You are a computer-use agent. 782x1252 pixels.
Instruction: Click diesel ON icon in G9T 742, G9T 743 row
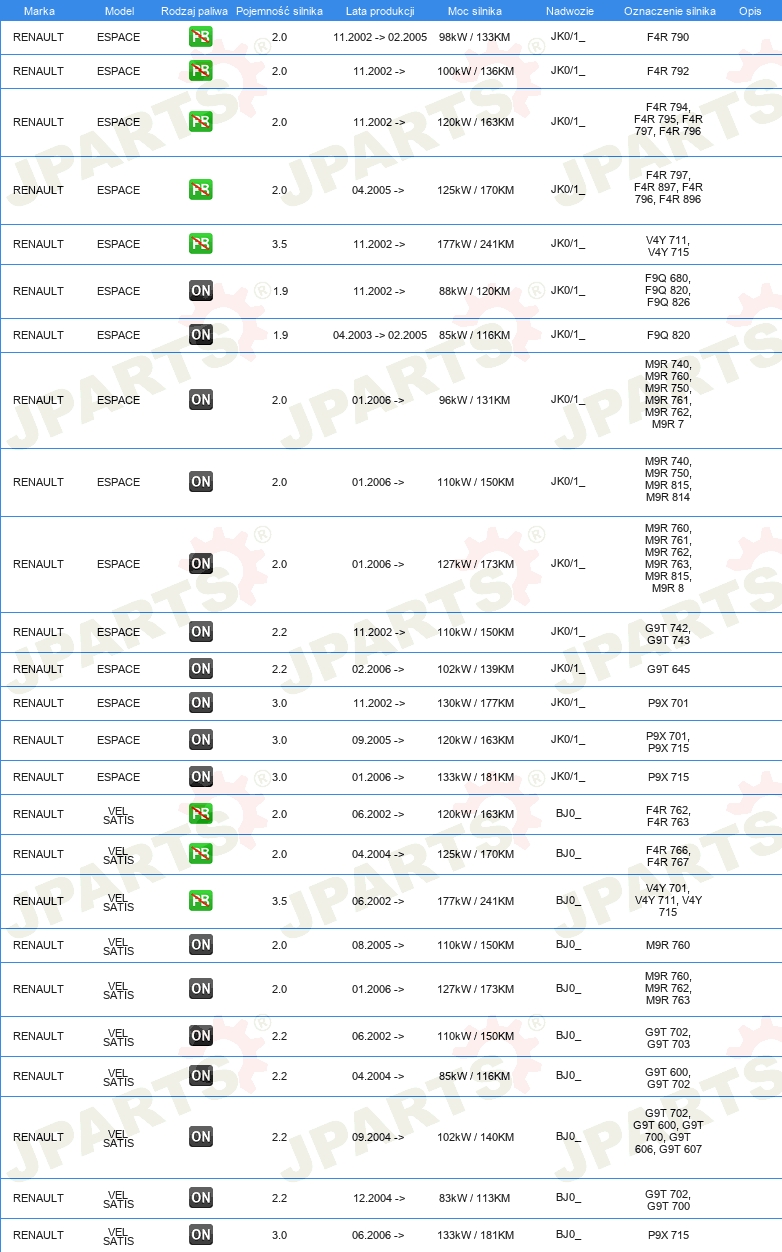(x=201, y=632)
